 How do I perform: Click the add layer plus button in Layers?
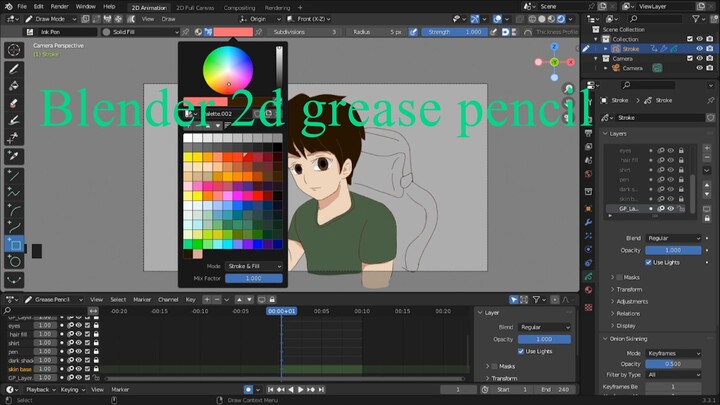tap(707, 148)
